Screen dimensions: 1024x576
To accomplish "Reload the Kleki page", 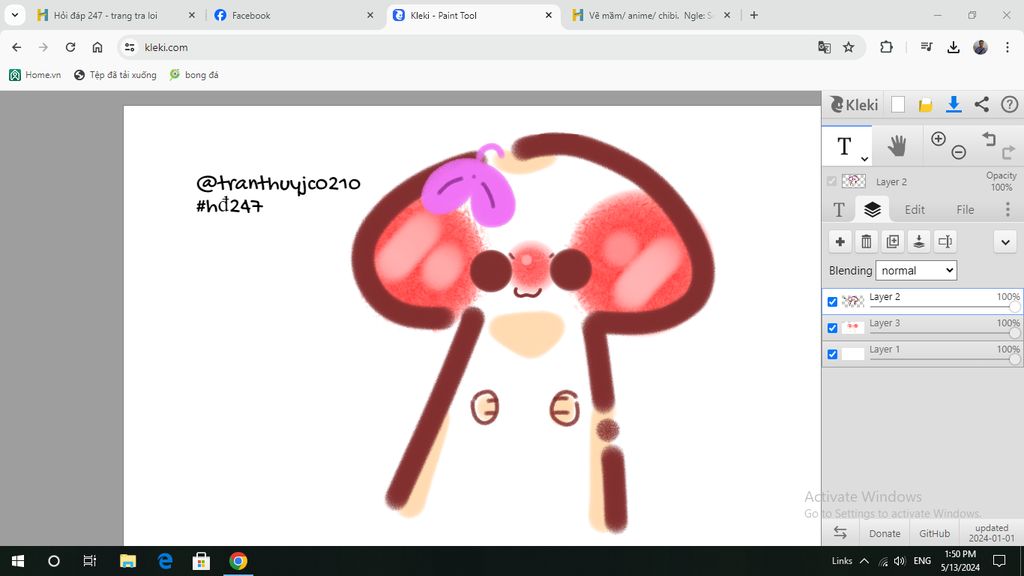I will 70,47.
